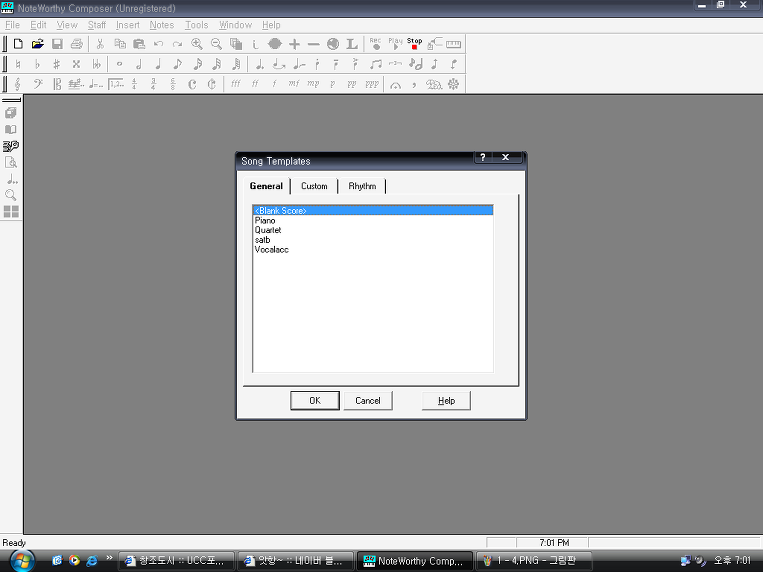Switch to the Rhythm tab
Image resolution: width=763 pixels, height=572 pixels.
tap(362, 186)
